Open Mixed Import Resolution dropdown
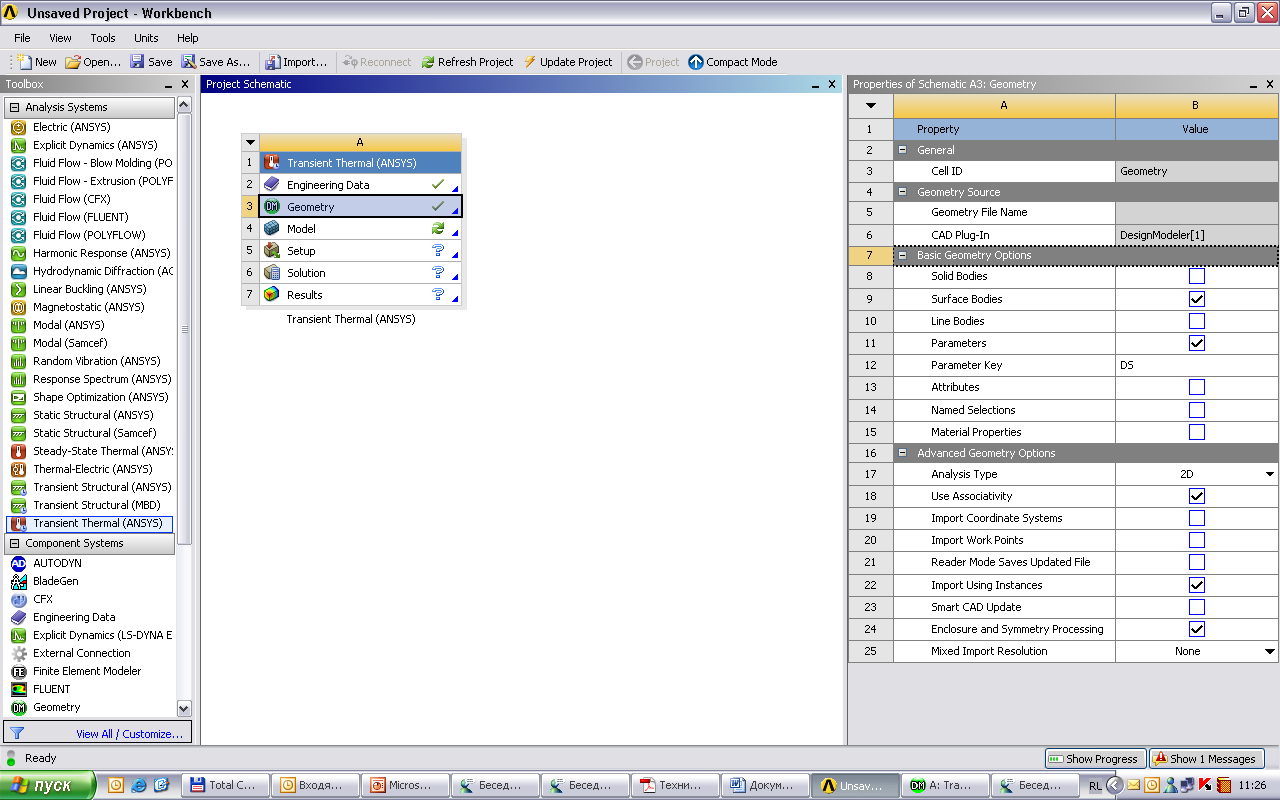The image size is (1280, 800). 1270,651
